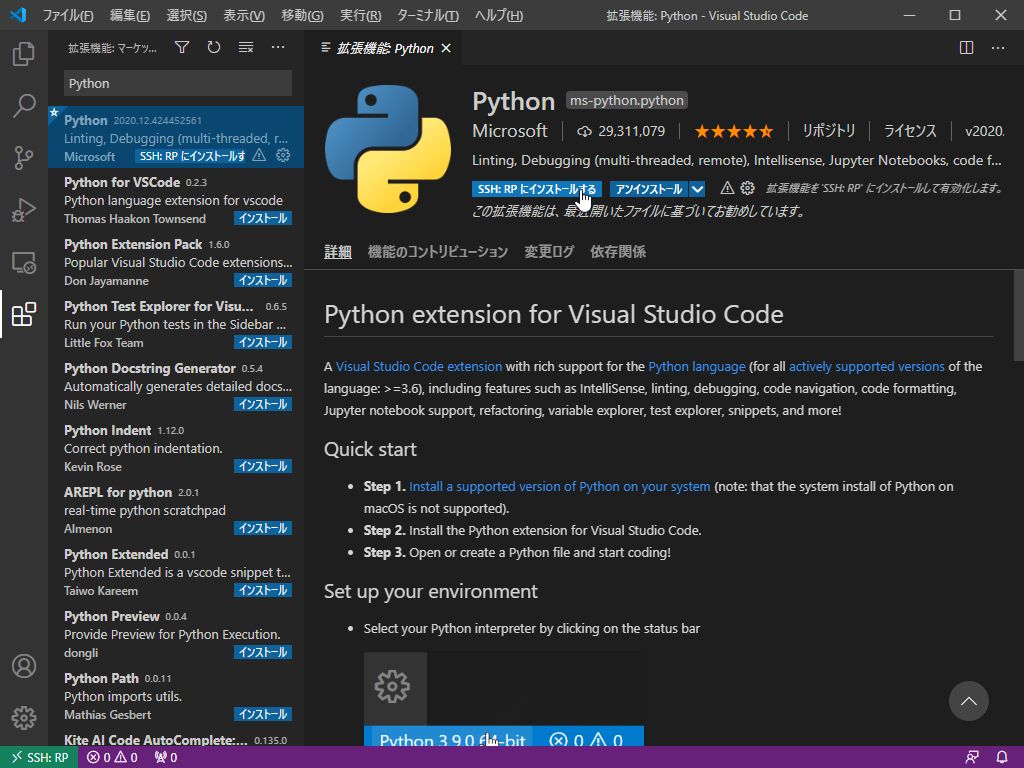
Task: Switch to 依存関係 tab
Action: (x=618, y=251)
